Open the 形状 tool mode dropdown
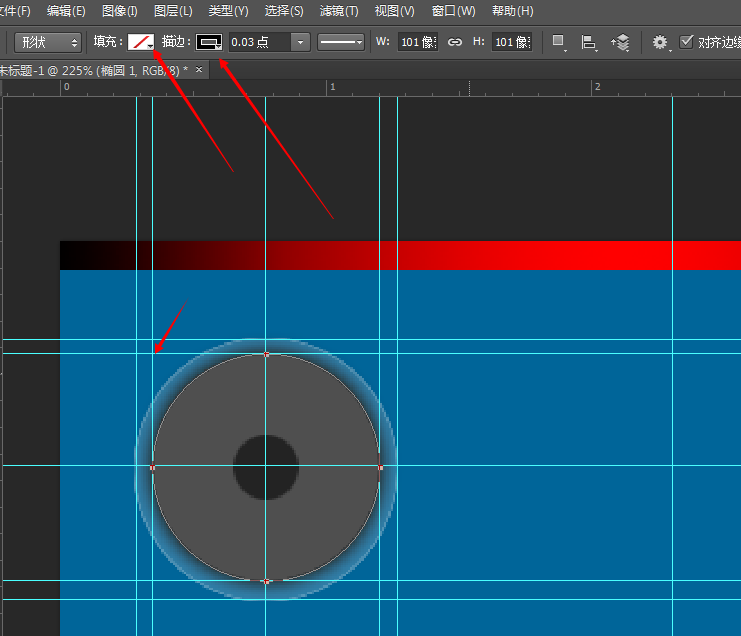 (48, 43)
